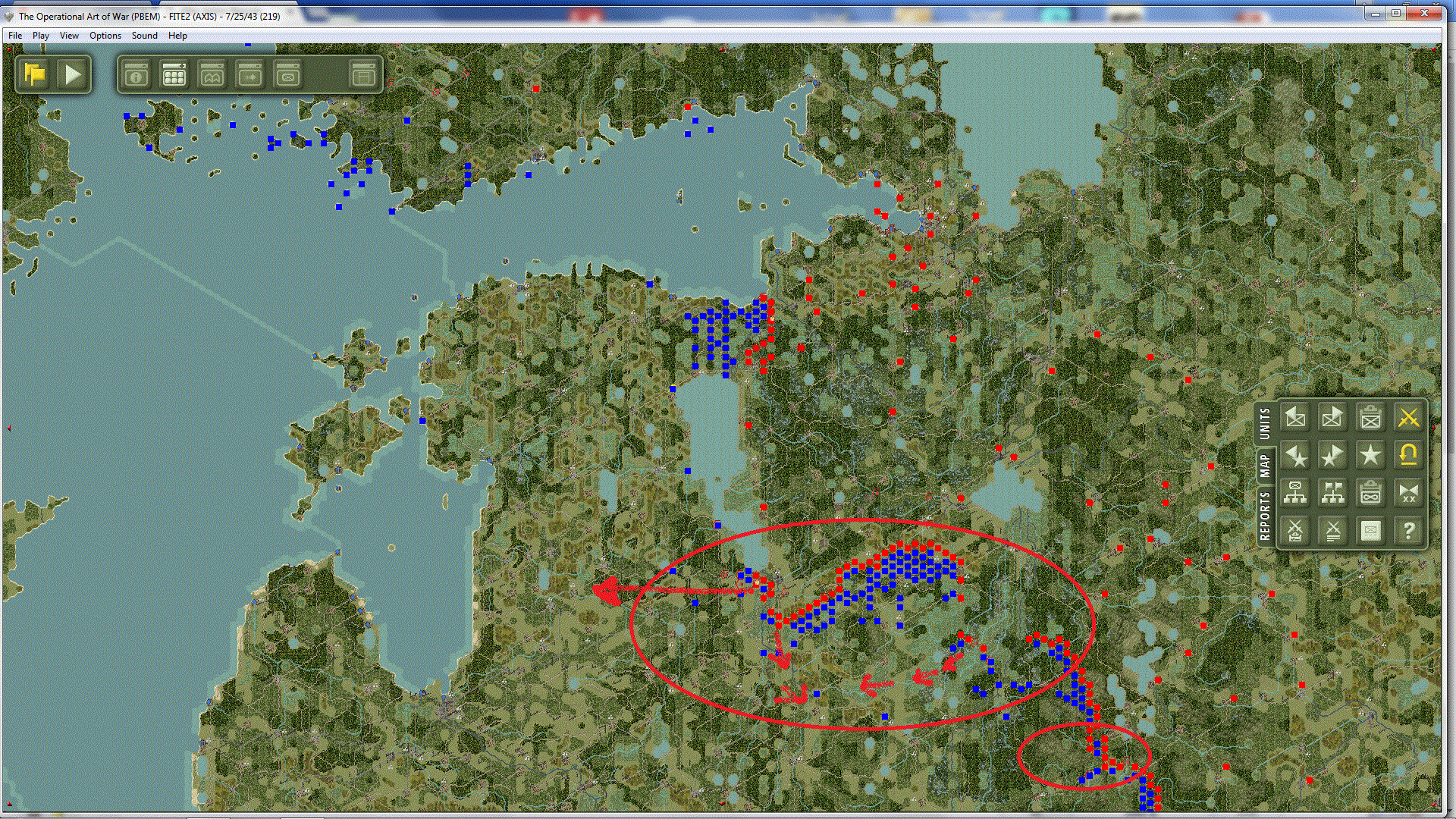Toggle the grid panel button in toolbar
The height and width of the screenshot is (819, 1456).
click(x=174, y=75)
